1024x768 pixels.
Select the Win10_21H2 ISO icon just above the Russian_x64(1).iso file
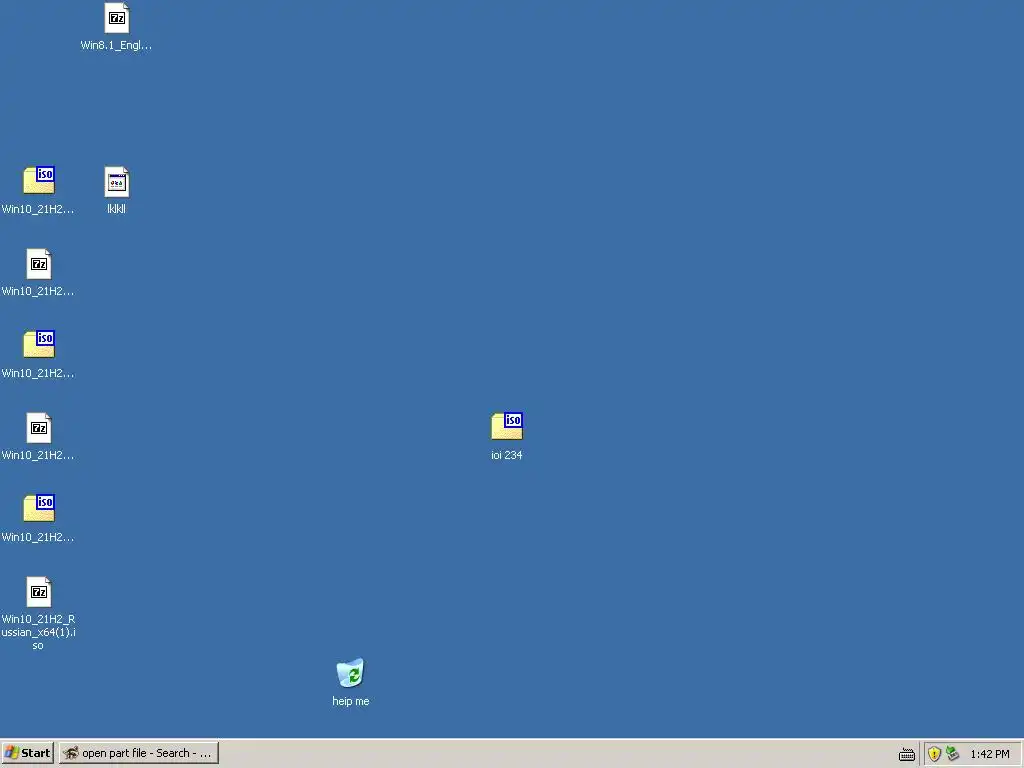pyautogui.click(x=39, y=508)
